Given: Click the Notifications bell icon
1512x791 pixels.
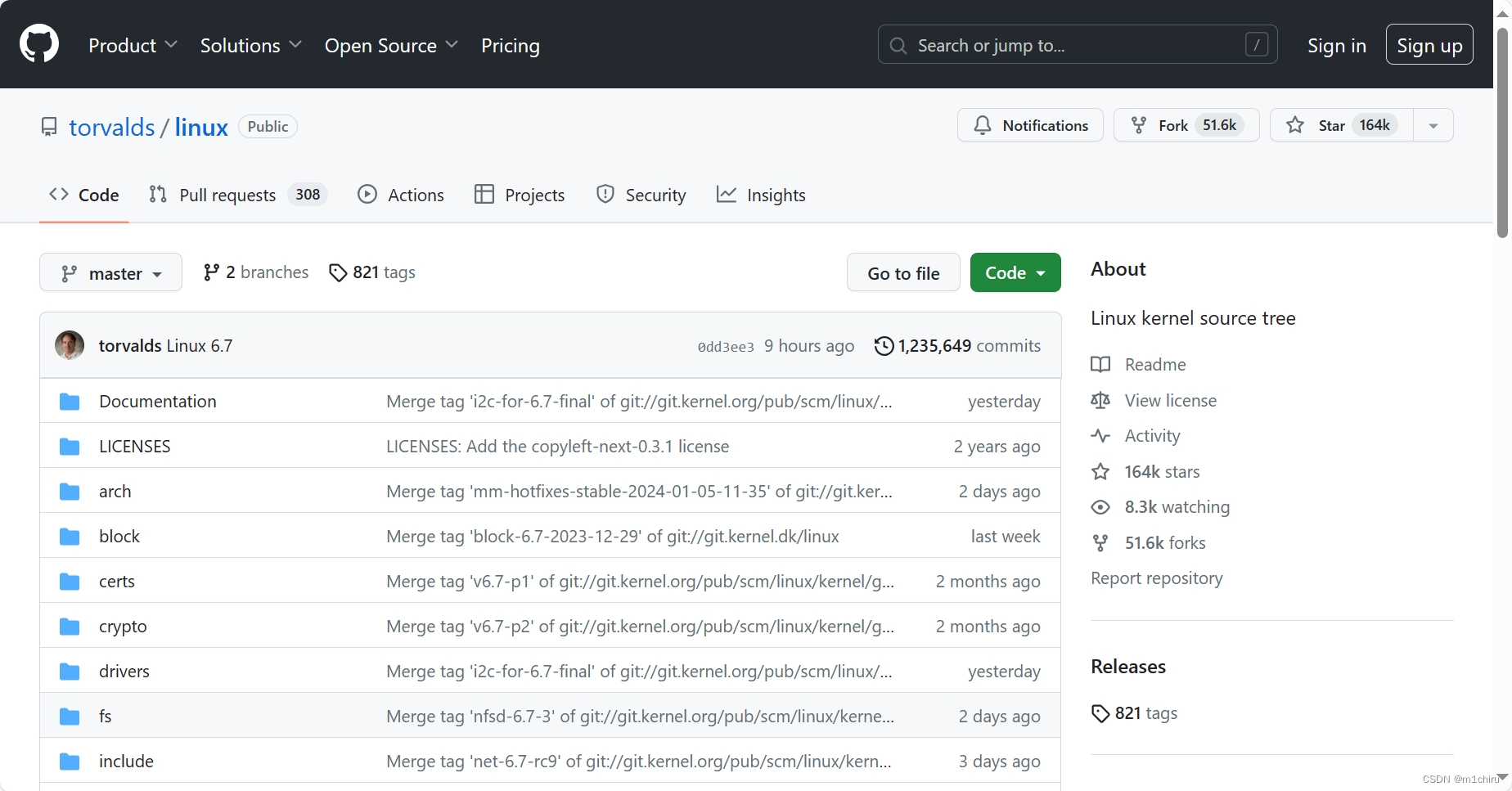Looking at the screenshot, I should (983, 125).
